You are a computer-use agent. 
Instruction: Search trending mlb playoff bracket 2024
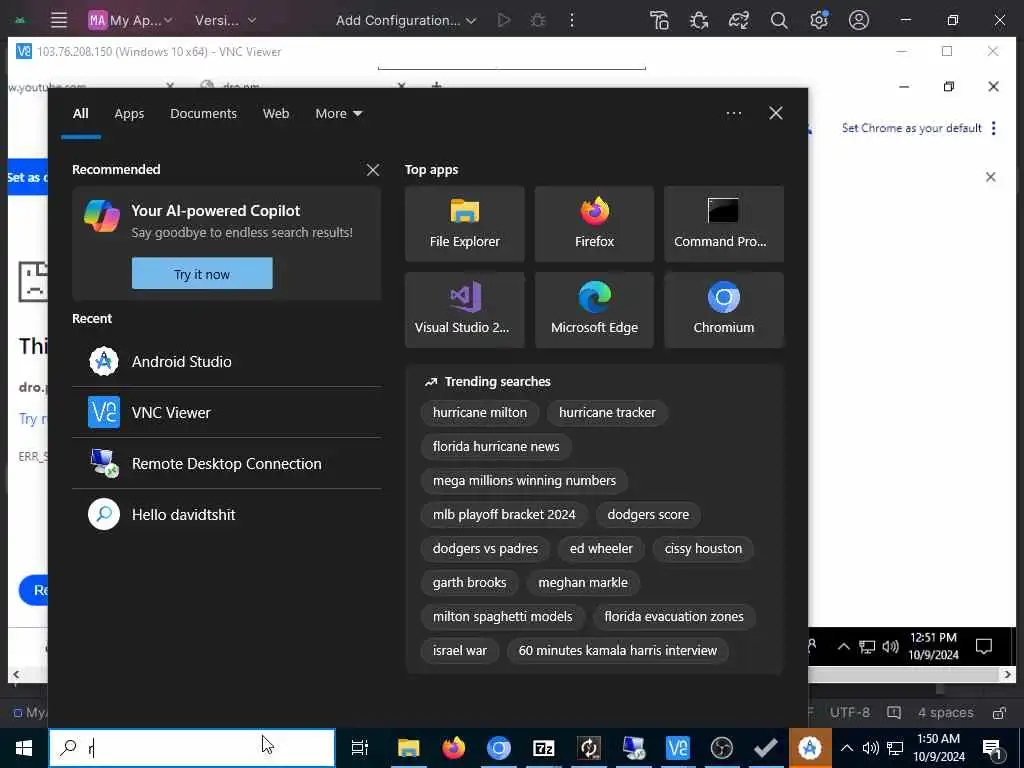[x=504, y=515]
